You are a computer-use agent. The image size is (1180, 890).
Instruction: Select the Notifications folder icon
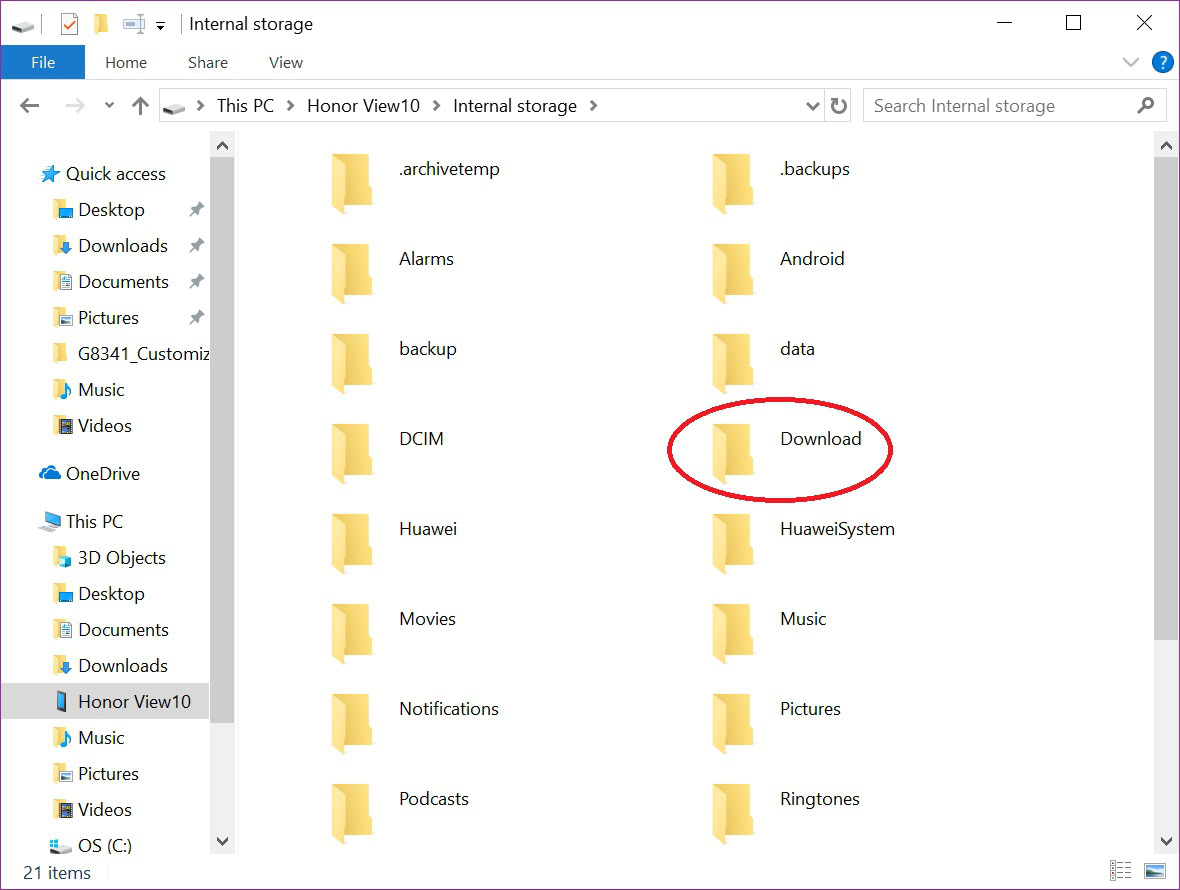352,723
